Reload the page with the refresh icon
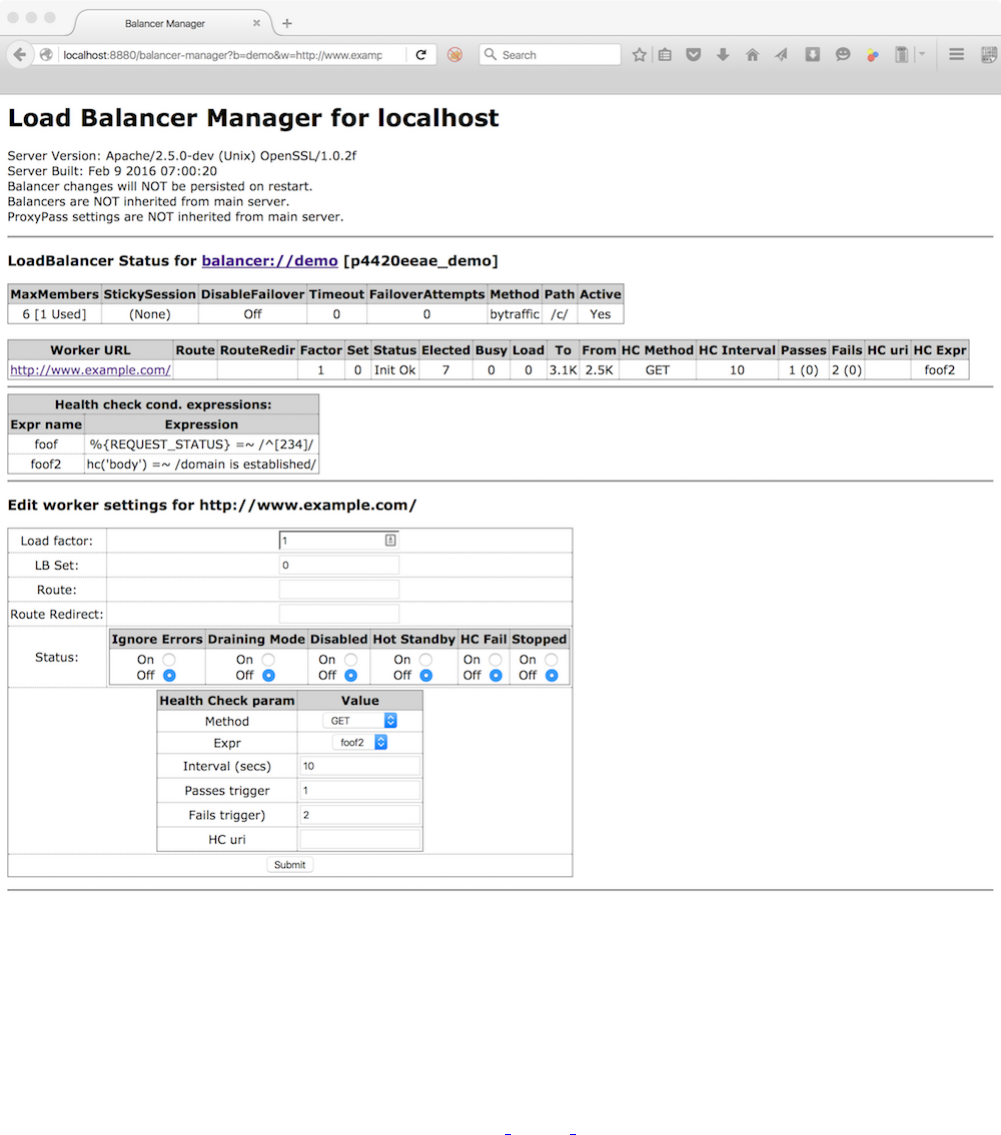1001x1135 pixels. click(x=421, y=55)
